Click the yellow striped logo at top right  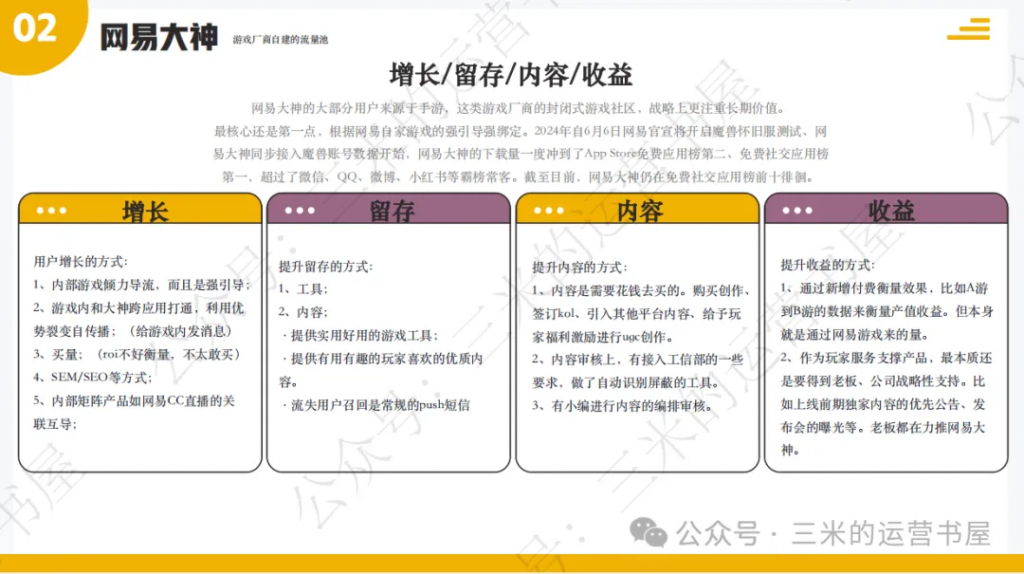pos(968,29)
